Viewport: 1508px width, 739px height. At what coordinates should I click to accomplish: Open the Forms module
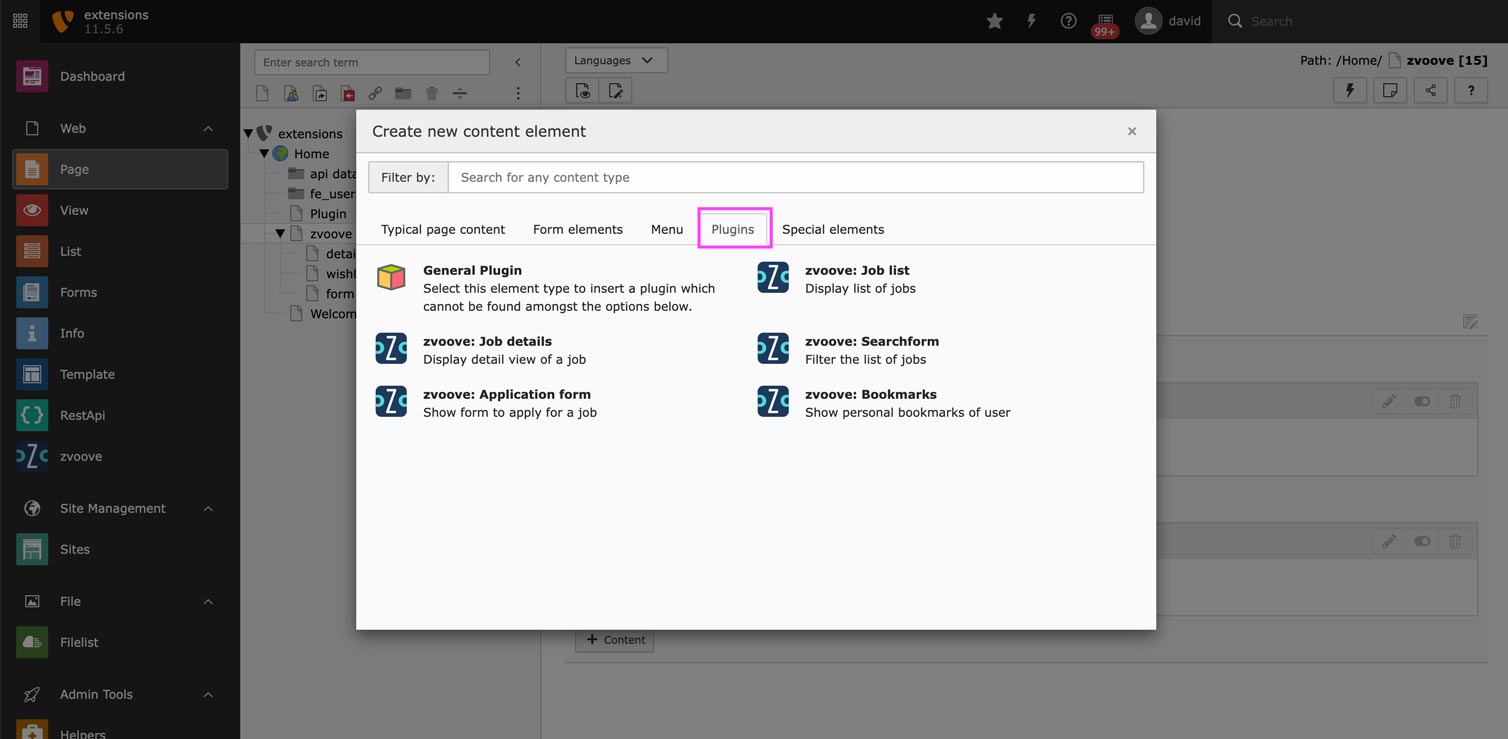coord(120,292)
